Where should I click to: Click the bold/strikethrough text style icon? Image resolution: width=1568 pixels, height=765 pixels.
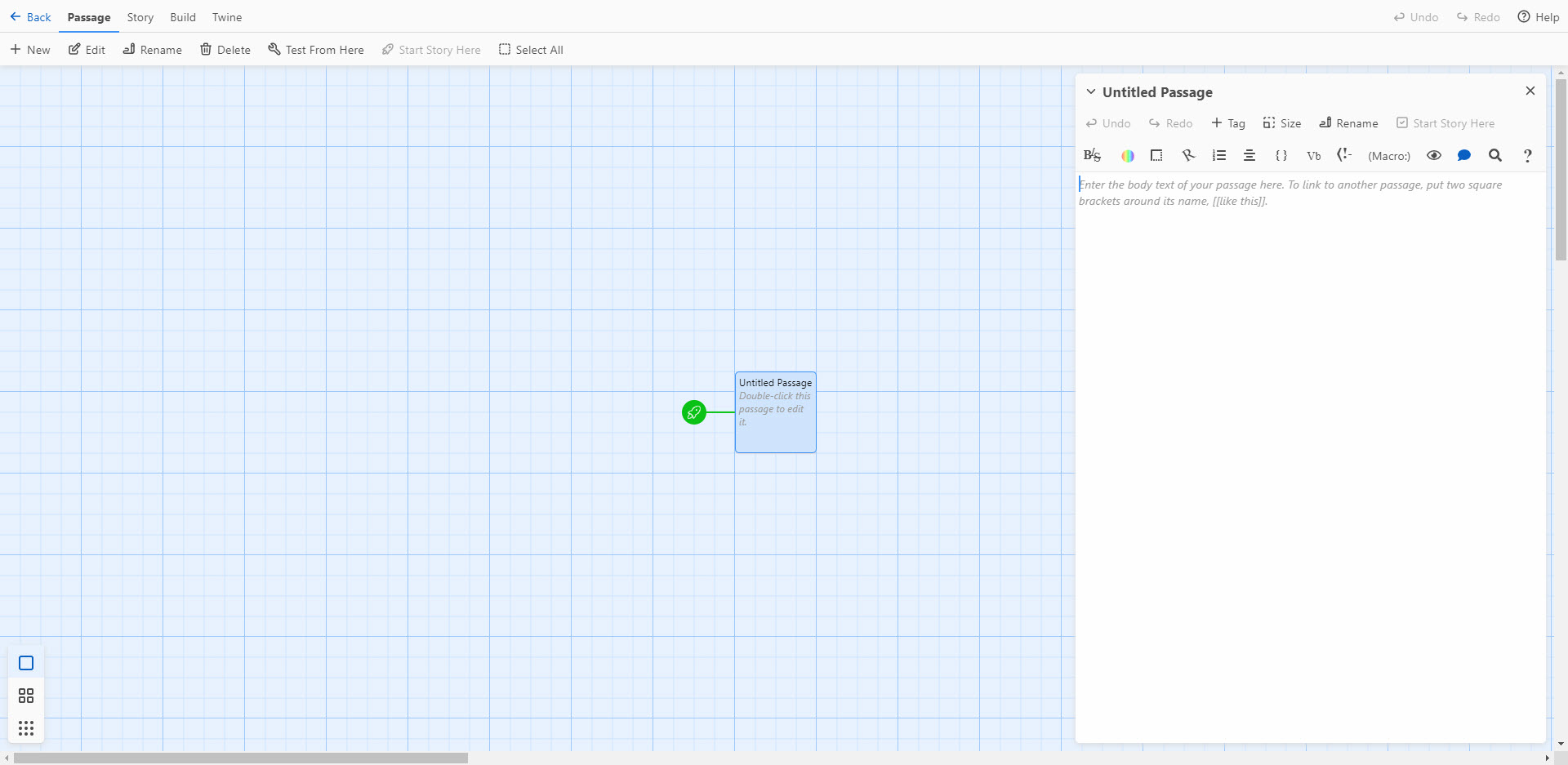[x=1092, y=156]
